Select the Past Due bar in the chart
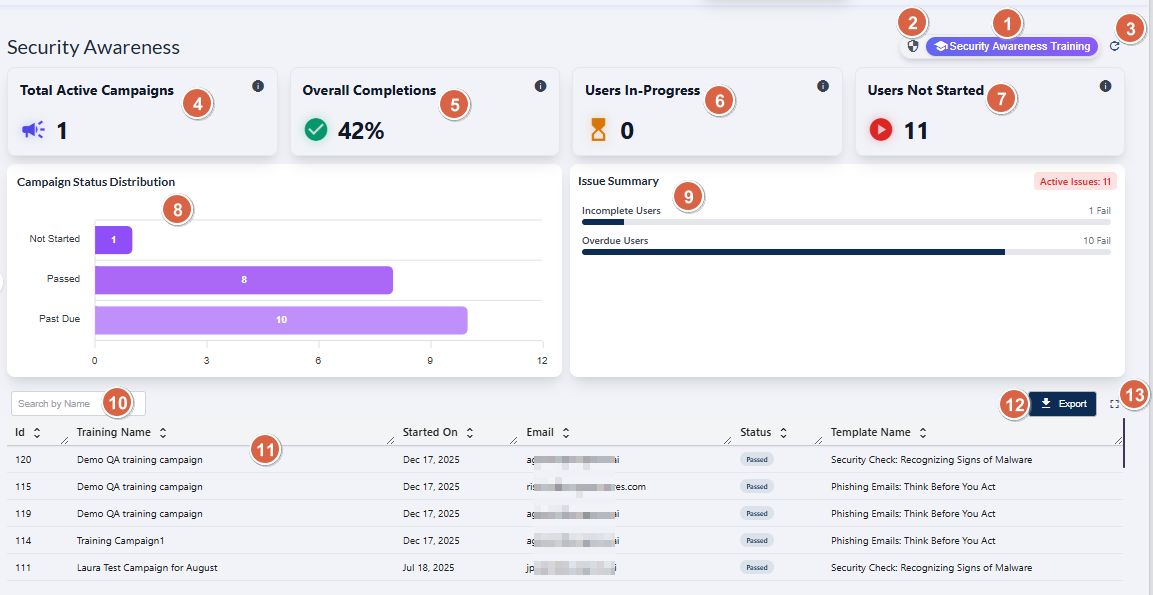Screen dimensions: 1153x595 click(280, 320)
